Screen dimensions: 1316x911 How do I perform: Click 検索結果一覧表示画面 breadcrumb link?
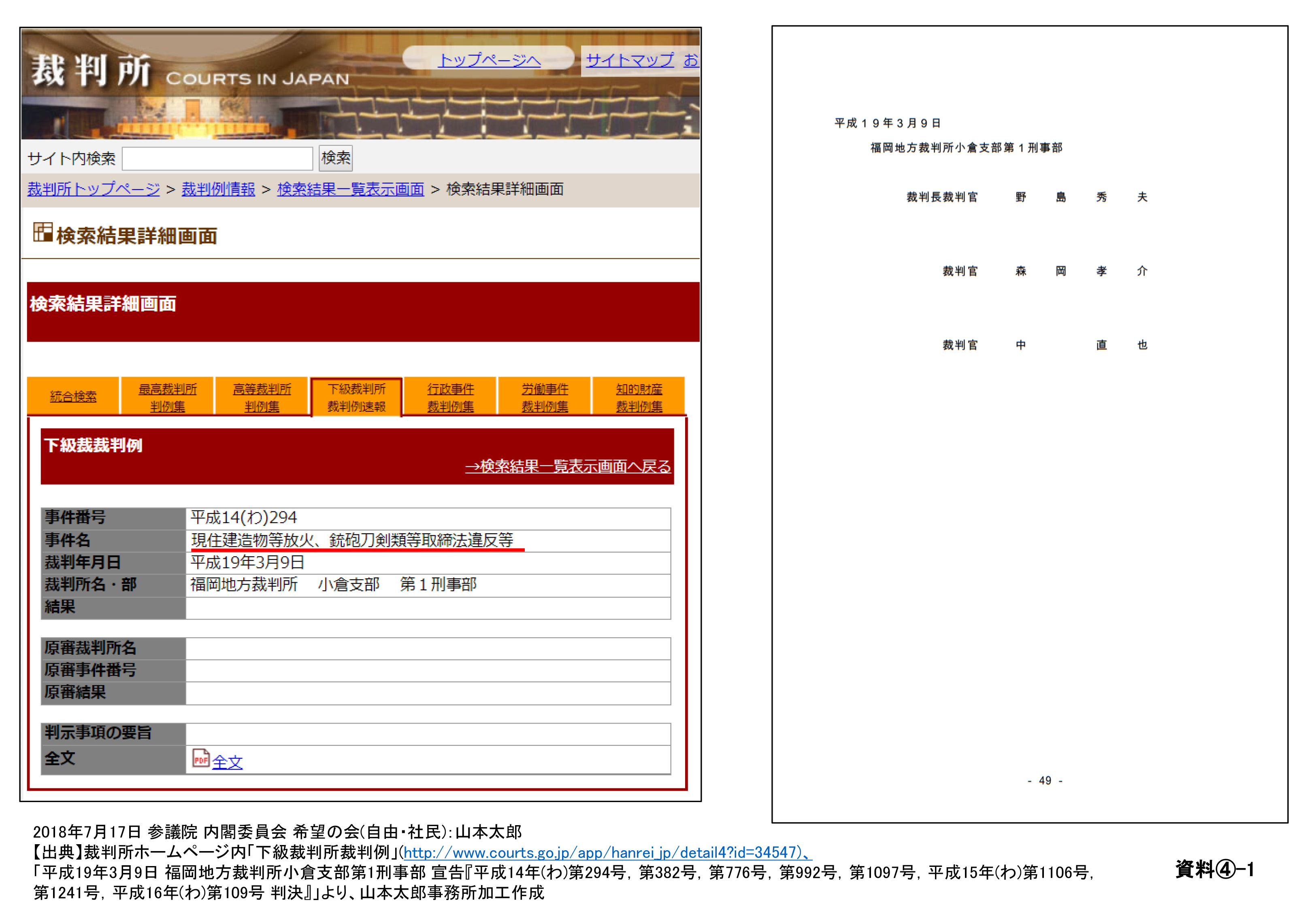click(350, 189)
